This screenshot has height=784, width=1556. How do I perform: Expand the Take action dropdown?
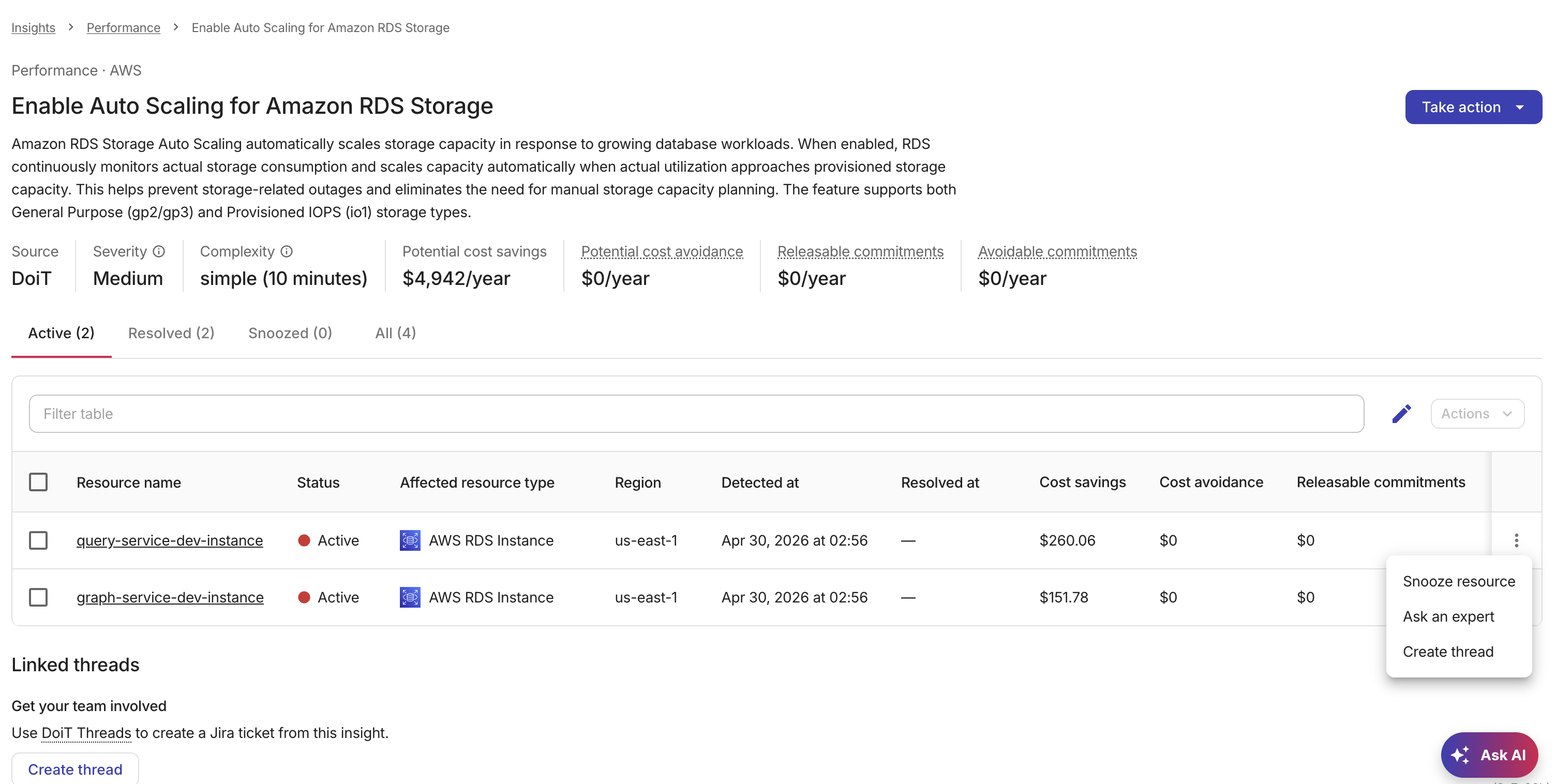coord(1473,107)
